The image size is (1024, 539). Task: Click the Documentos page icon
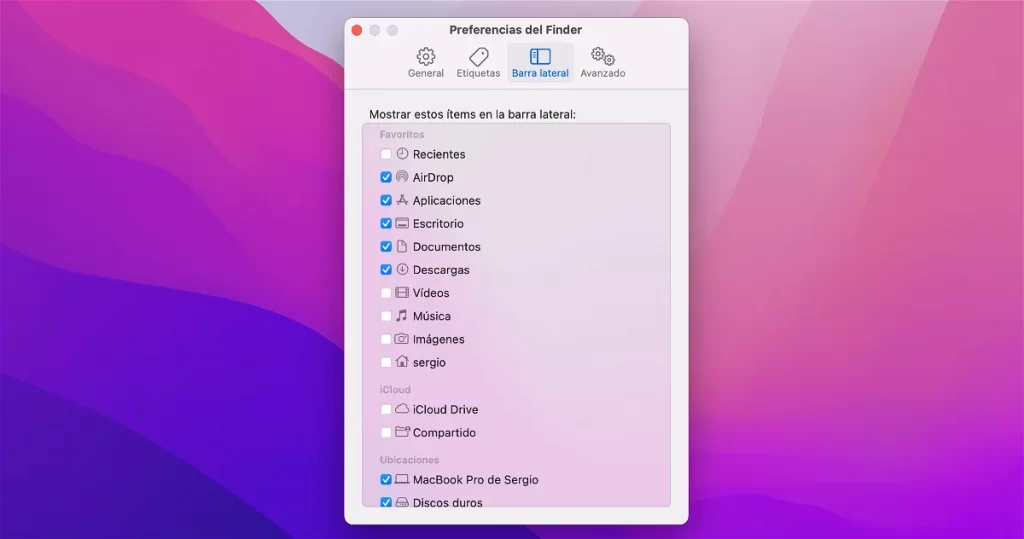[402, 246]
